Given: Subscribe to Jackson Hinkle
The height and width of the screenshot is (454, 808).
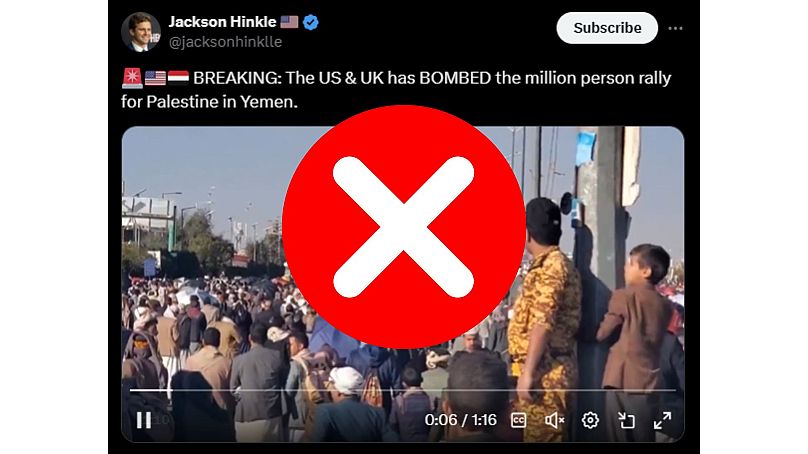Looking at the screenshot, I should coord(607,28).
